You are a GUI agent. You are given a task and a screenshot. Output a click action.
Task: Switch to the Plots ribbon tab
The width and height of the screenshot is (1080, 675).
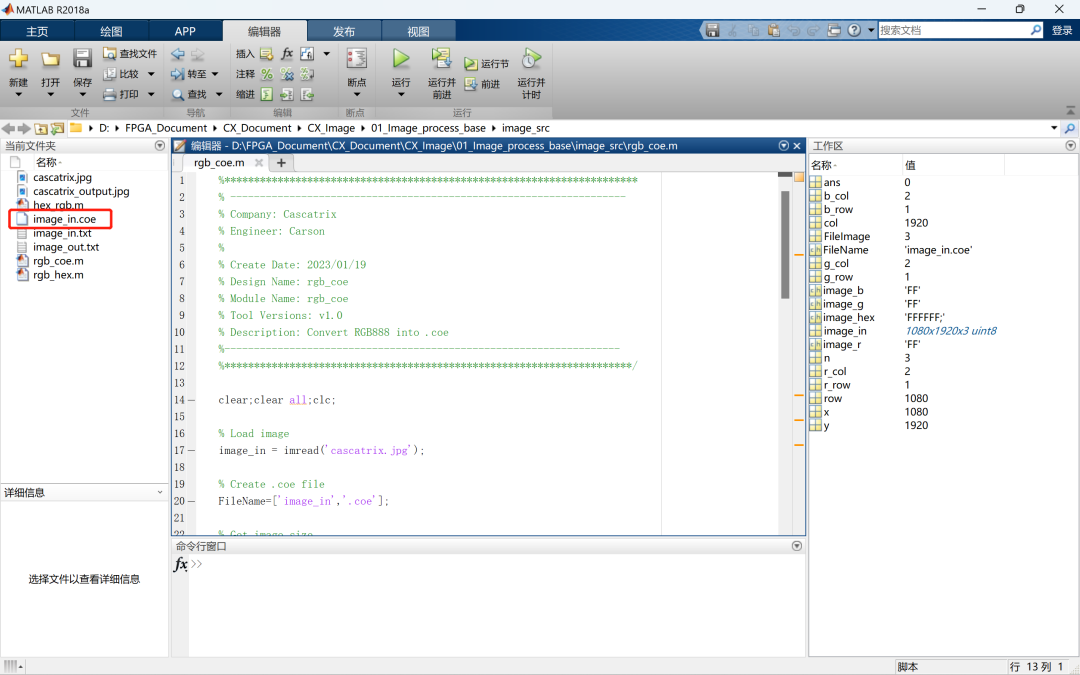[x=111, y=31]
